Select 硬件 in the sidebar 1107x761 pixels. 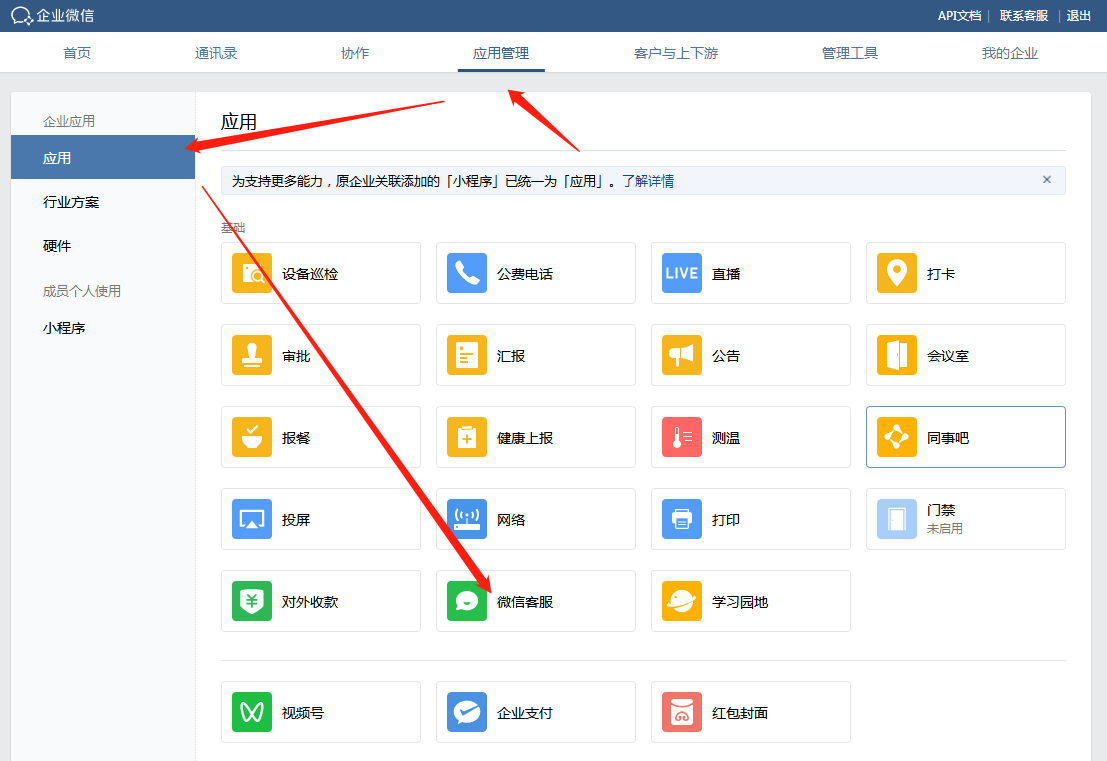[56, 246]
